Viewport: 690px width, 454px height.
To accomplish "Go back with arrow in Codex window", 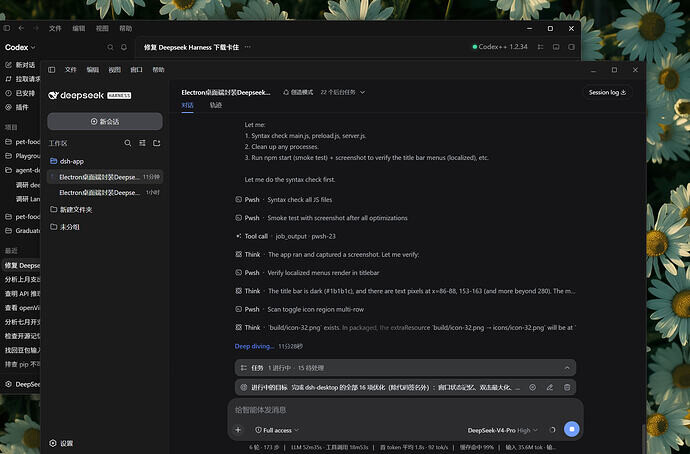I will click(x=21, y=28).
